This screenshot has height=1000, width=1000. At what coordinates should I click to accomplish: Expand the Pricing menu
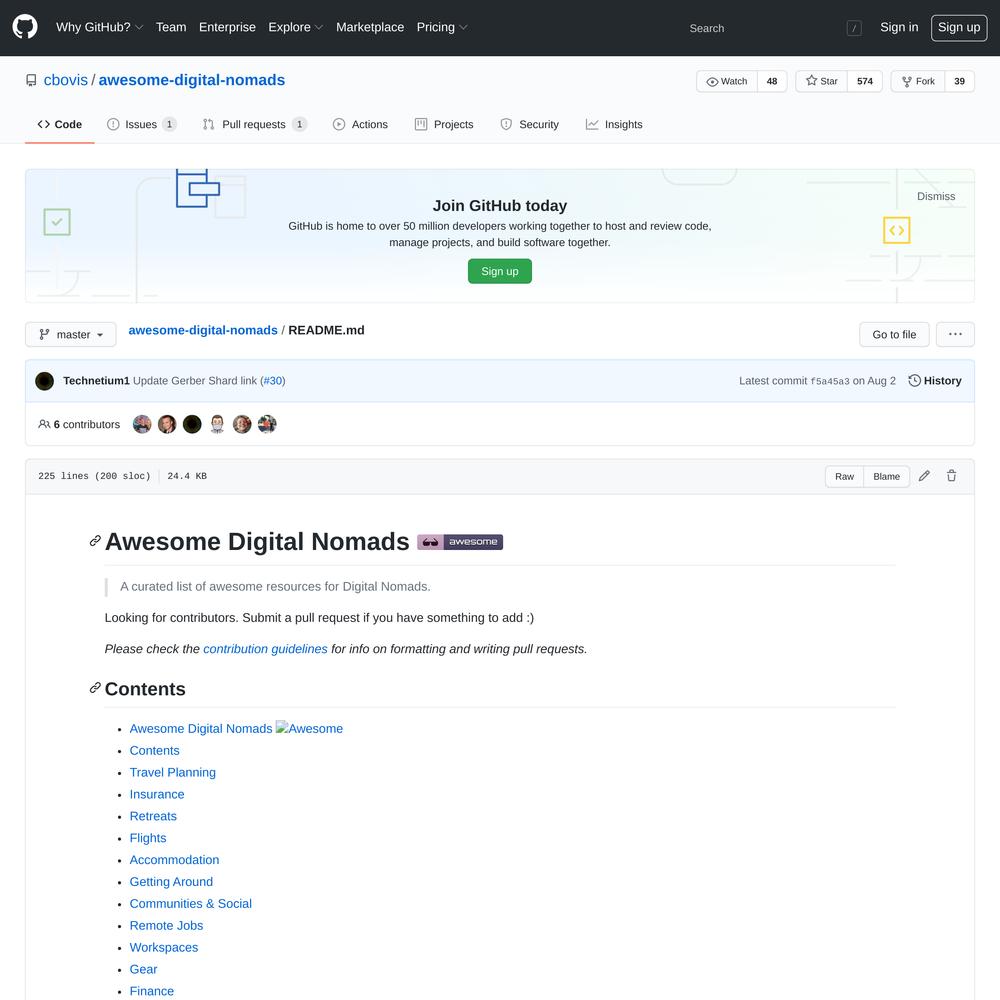click(442, 27)
